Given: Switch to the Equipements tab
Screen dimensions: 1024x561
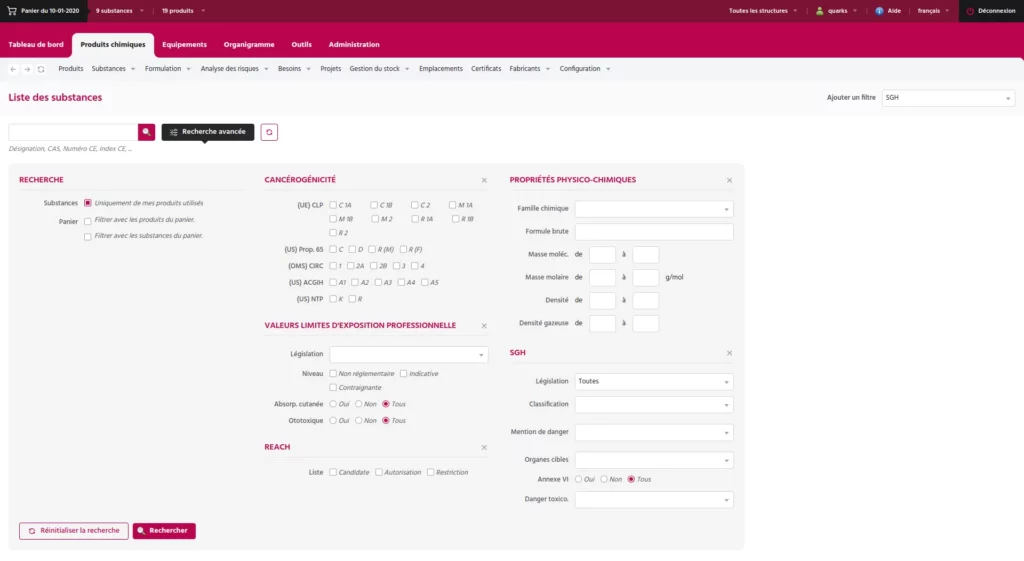Looking at the screenshot, I should (x=184, y=45).
